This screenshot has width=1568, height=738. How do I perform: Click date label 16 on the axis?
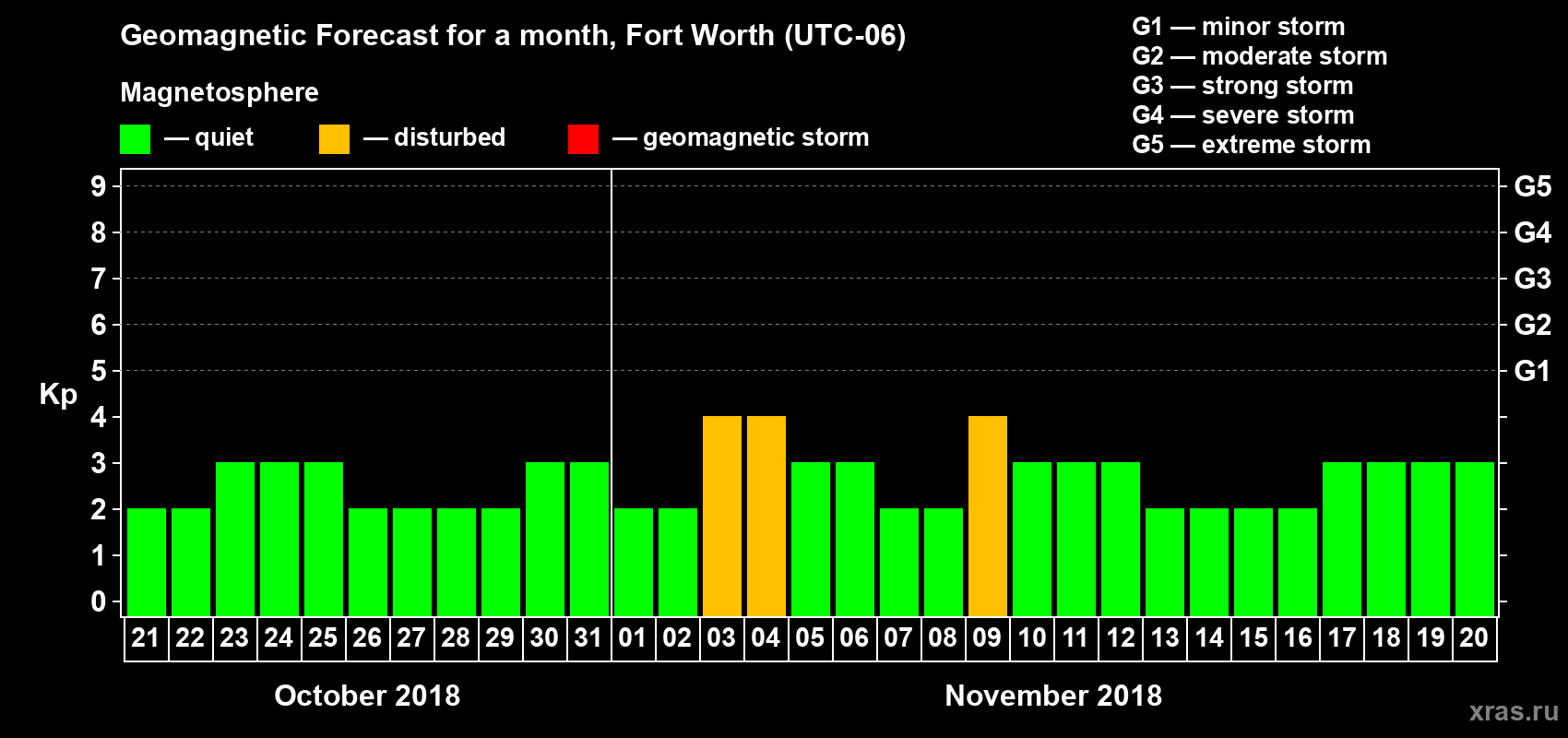tap(1298, 638)
